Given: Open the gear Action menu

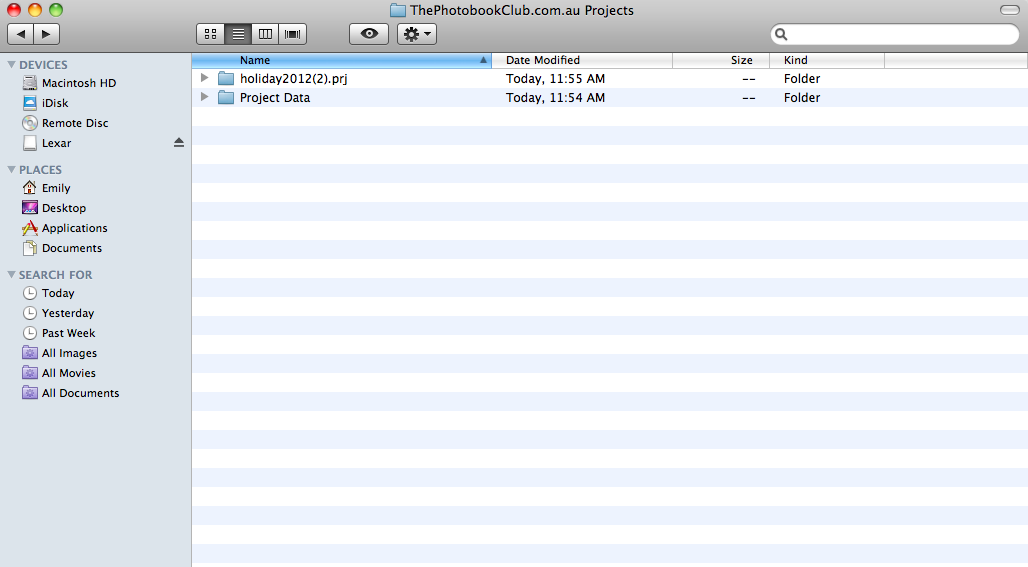Looking at the screenshot, I should 417,34.
